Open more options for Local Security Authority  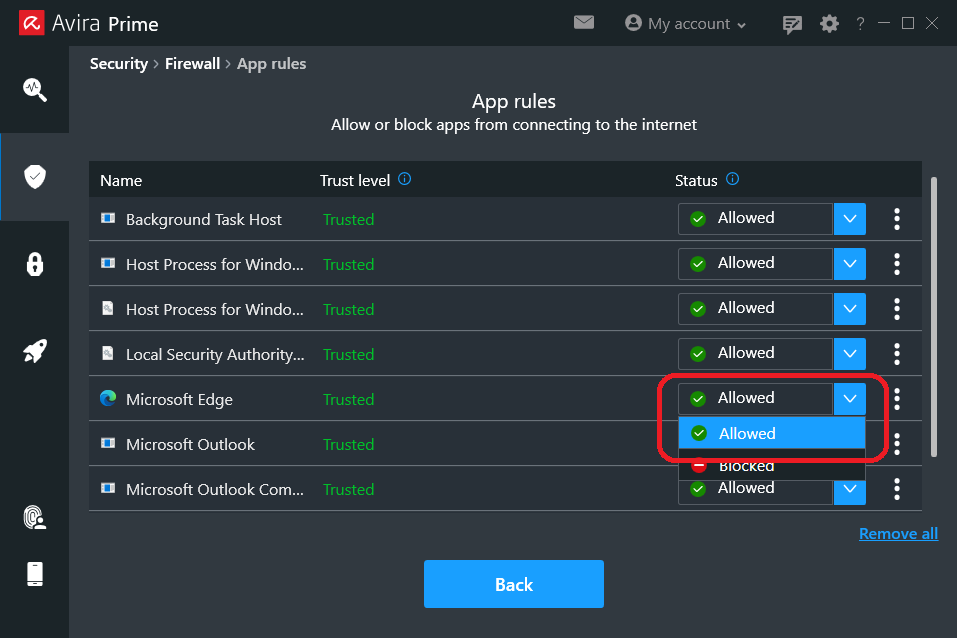point(897,353)
